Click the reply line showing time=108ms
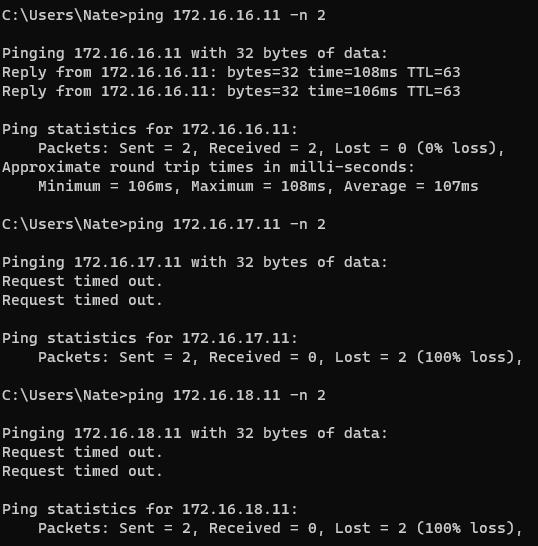538x546 pixels. 231,72
